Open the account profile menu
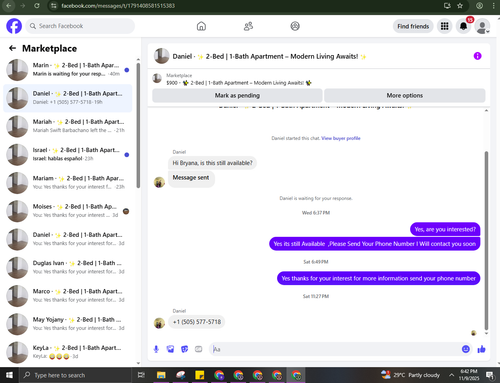500x383 pixels. pyautogui.click(x=482, y=26)
